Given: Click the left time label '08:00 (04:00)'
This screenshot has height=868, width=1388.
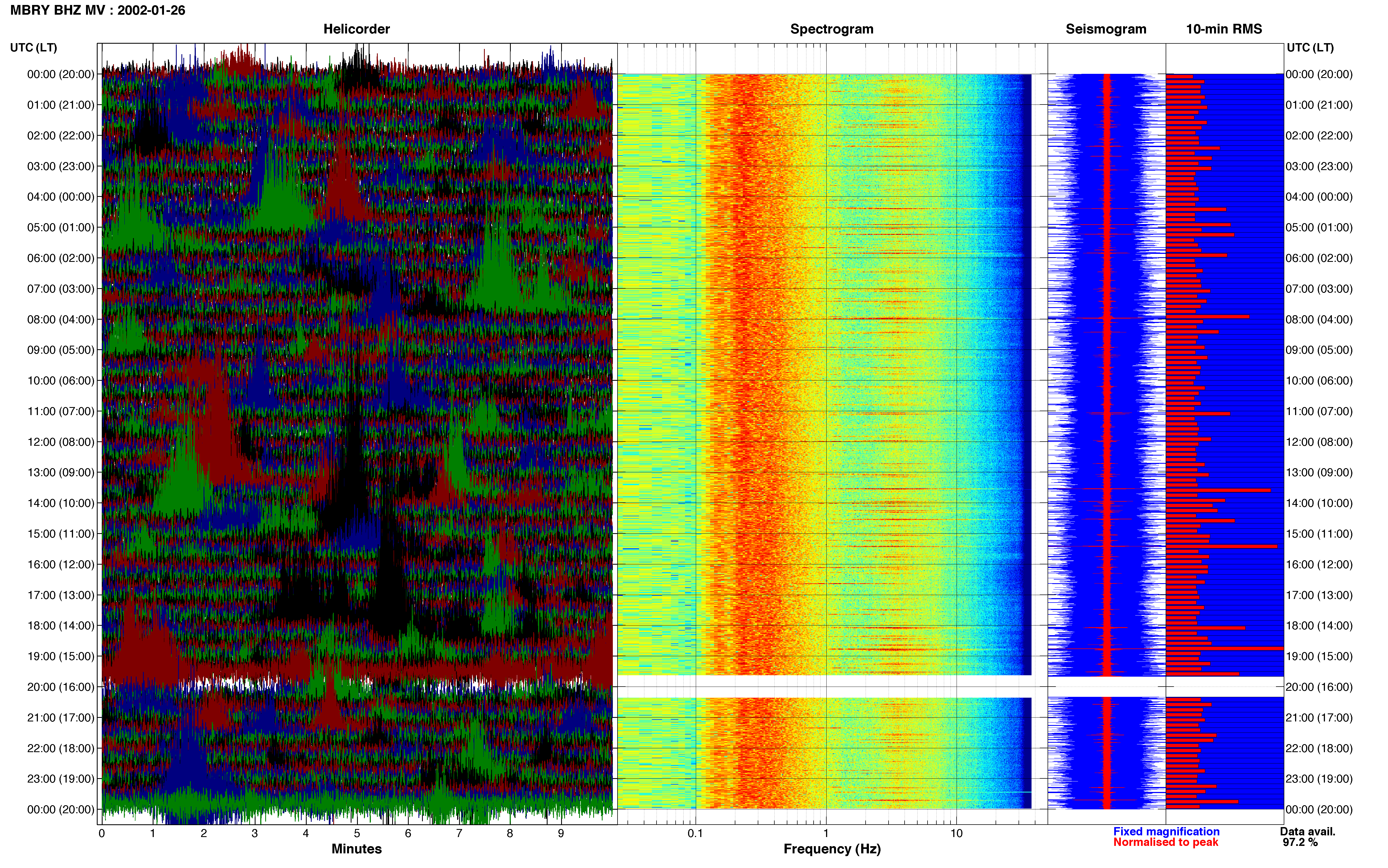Looking at the screenshot, I should point(61,319).
